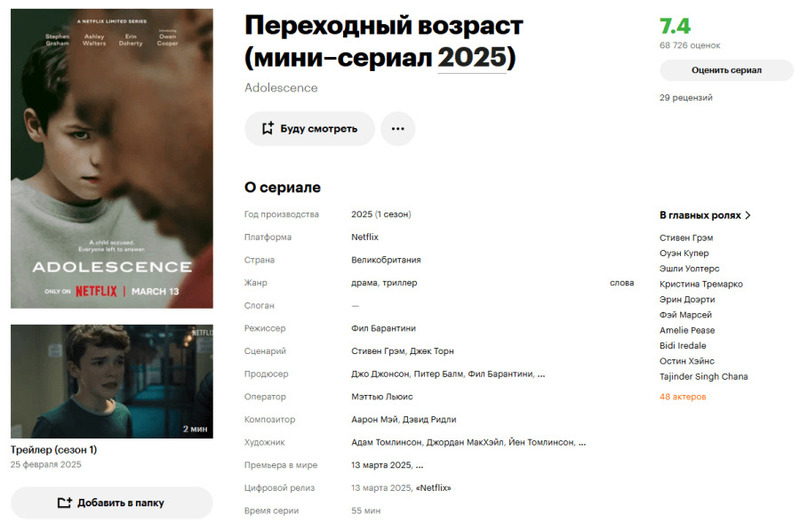Click trailer date '25 февраля 2025'

(46, 464)
